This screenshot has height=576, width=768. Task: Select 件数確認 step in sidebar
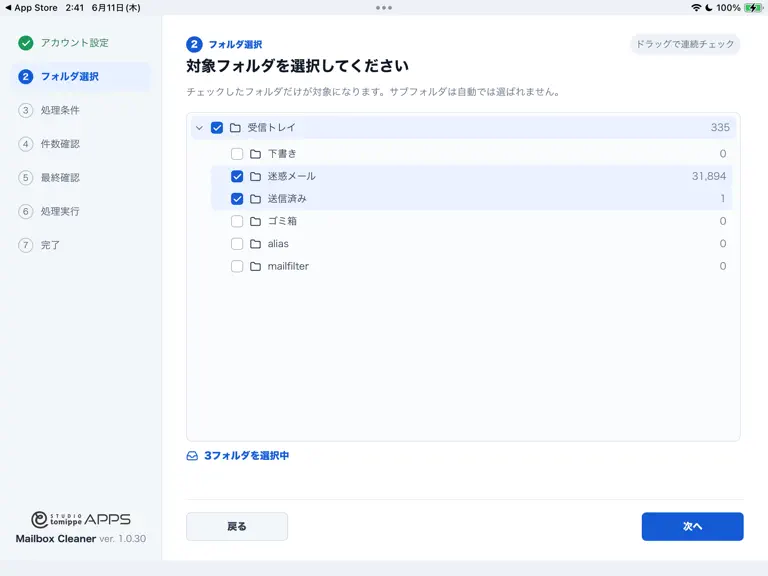coord(80,144)
